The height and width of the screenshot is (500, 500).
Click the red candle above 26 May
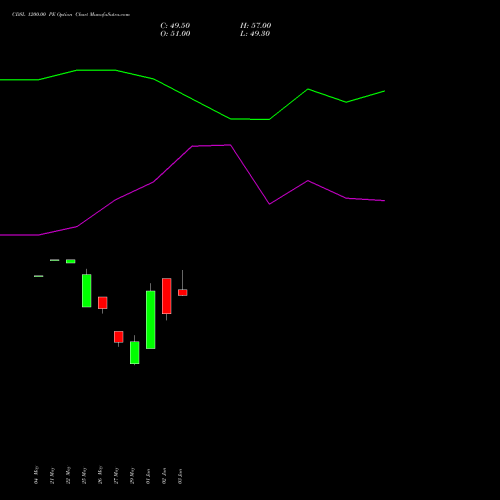click(x=103, y=303)
